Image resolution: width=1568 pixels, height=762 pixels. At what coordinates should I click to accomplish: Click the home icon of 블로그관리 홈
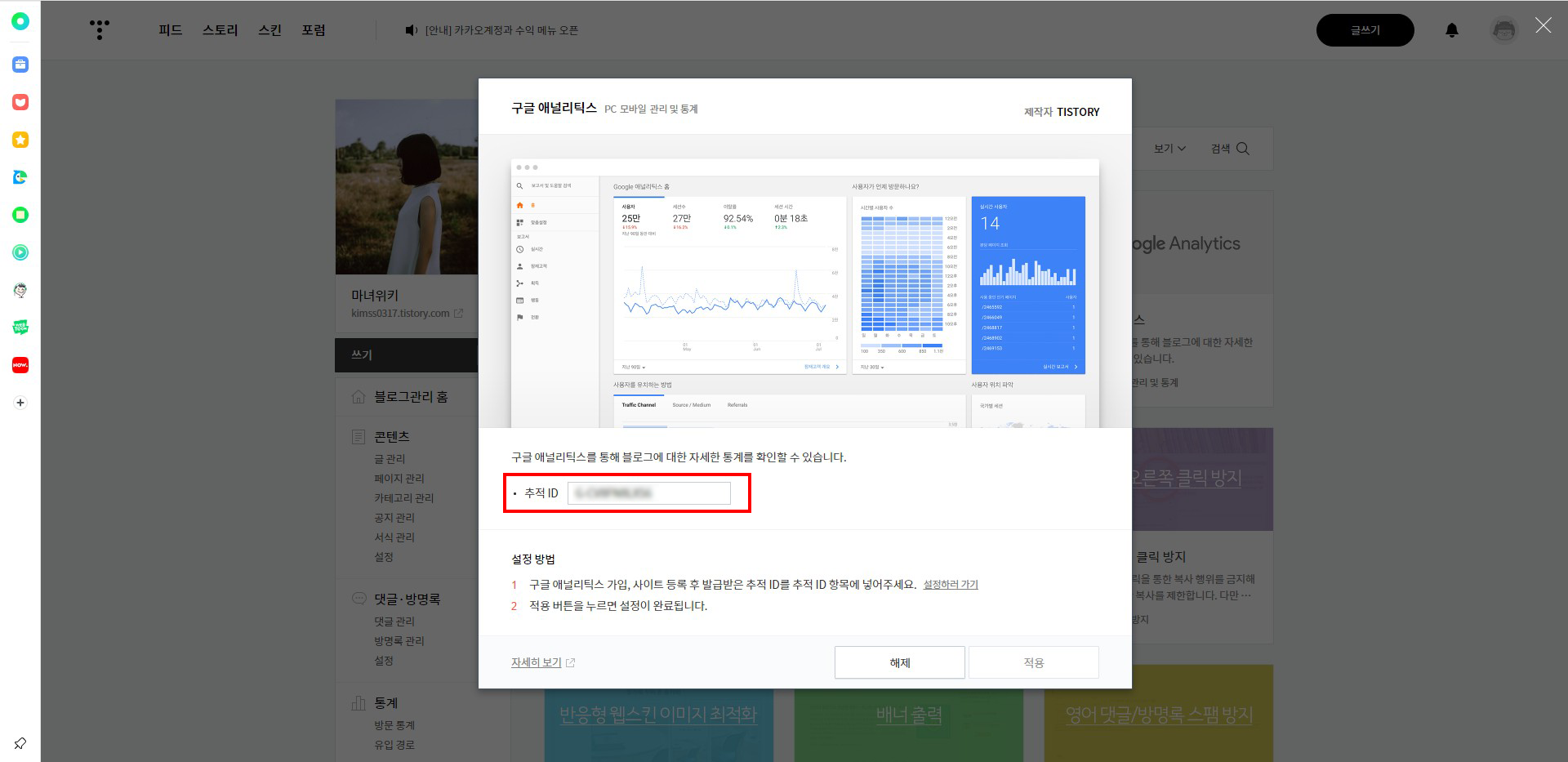[x=358, y=397]
